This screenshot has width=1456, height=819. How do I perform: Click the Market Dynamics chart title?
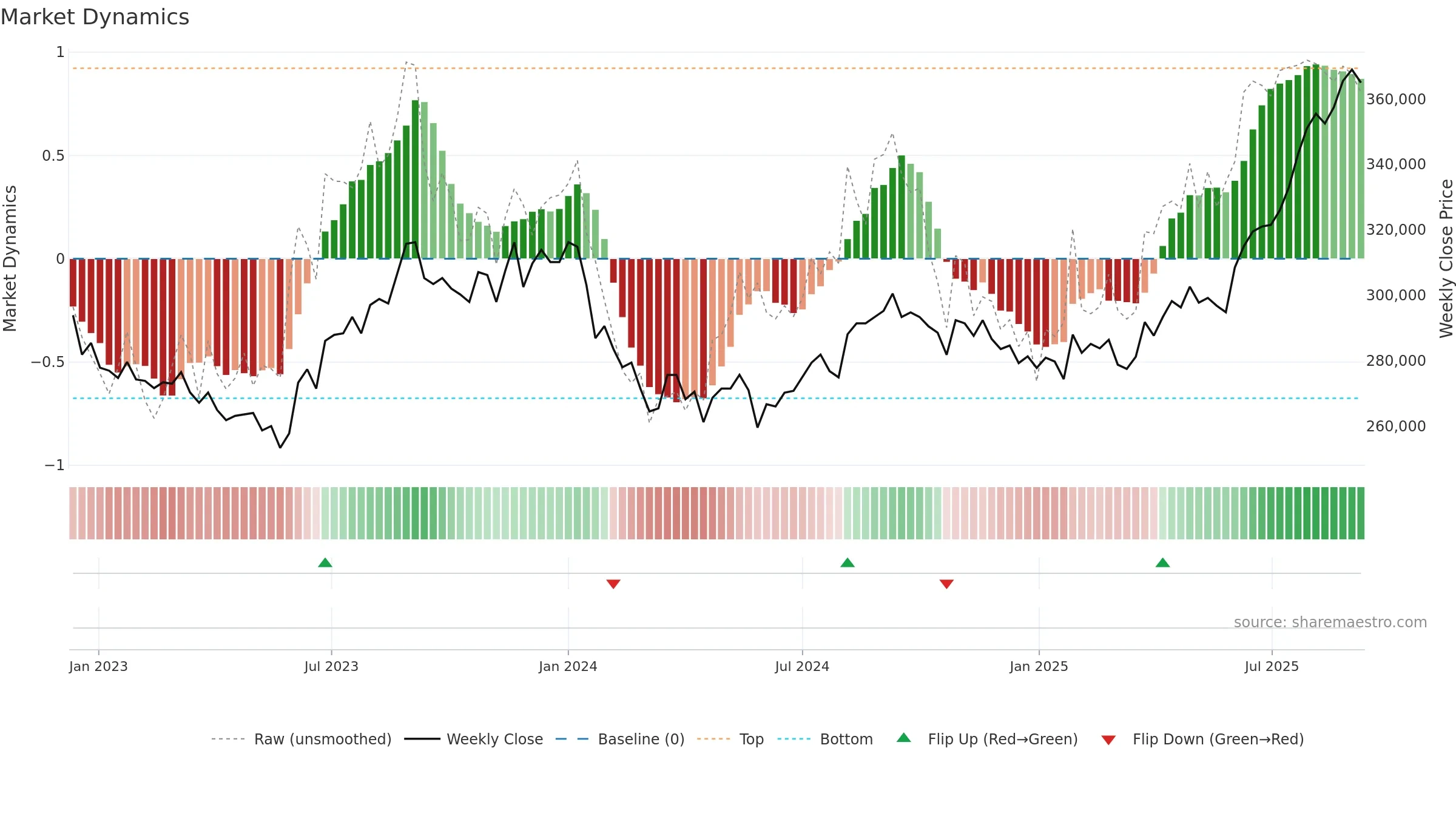(95, 17)
